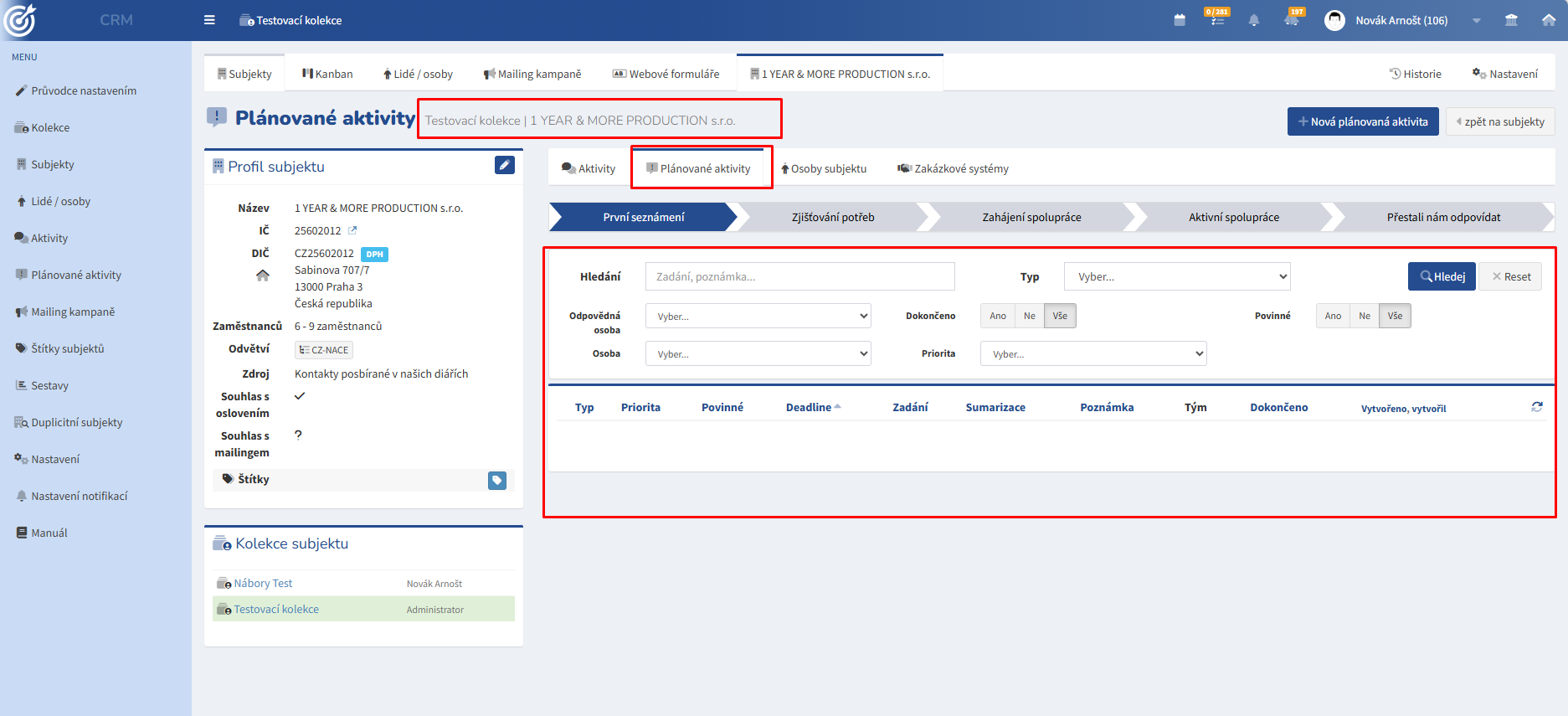Switch to the Kanban tab
Image resolution: width=1568 pixels, height=716 pixels.
327,74
